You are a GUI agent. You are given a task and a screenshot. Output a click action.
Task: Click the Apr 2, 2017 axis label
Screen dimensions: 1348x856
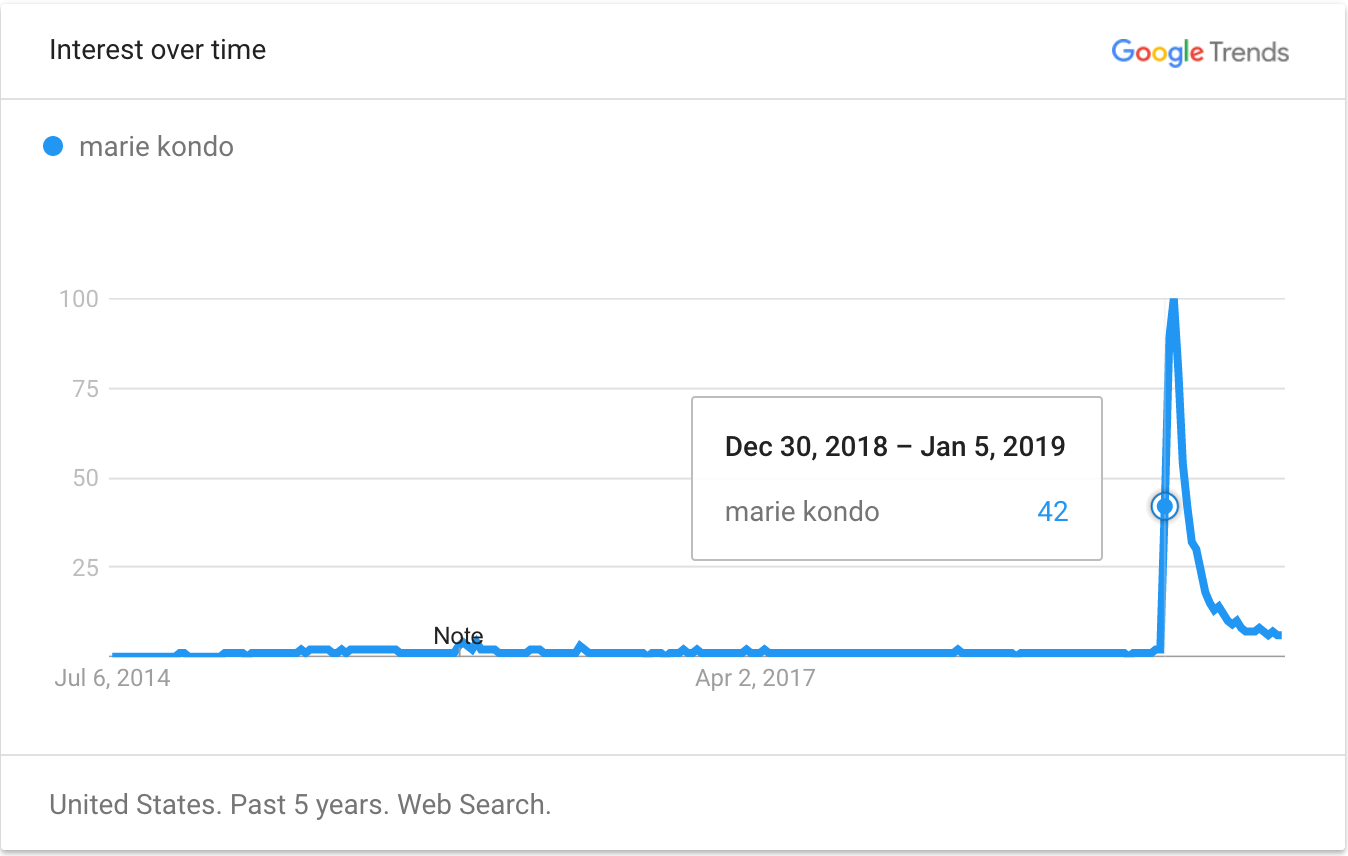(x=755, y=678)
